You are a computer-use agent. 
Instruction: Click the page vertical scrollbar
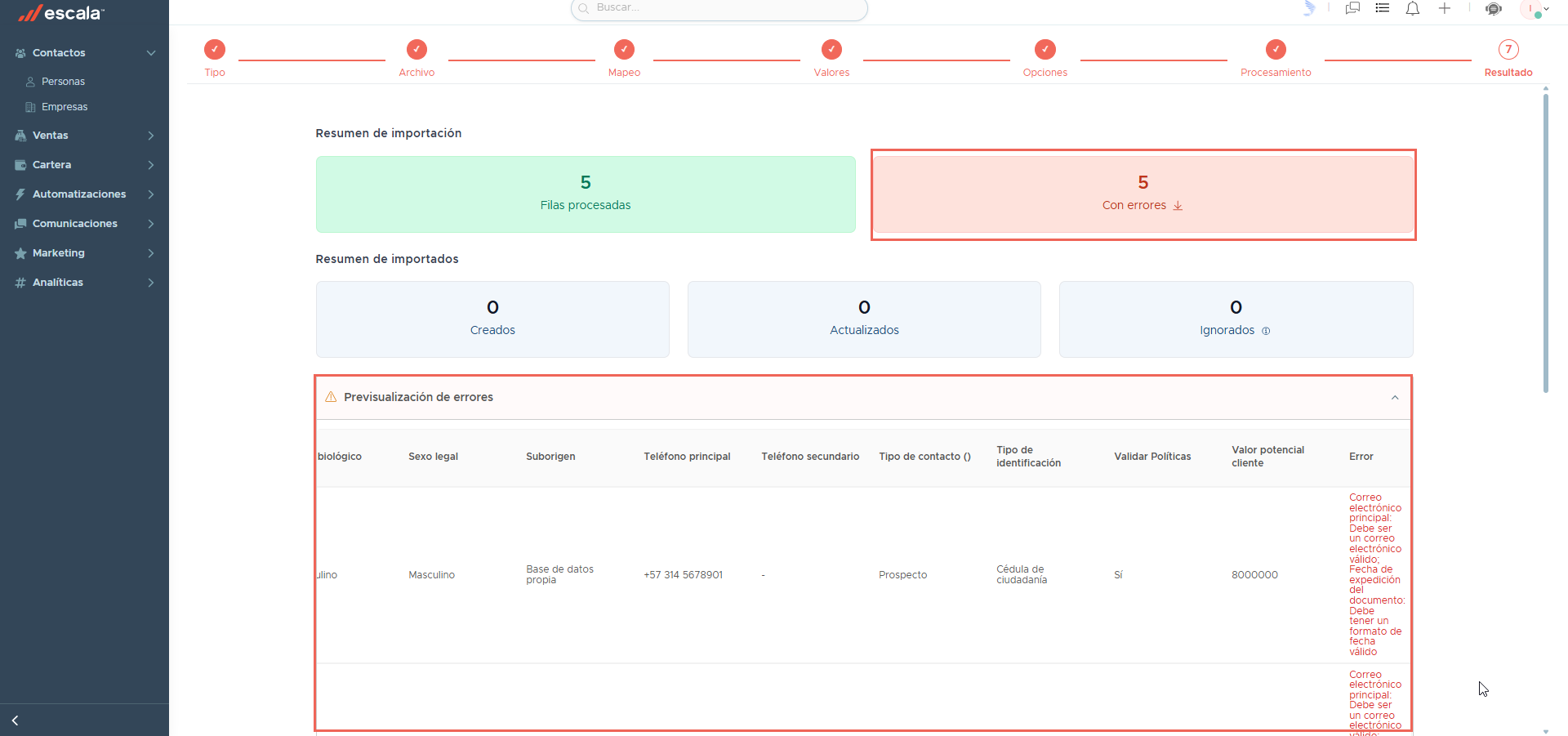click(x=1546, y=243)
